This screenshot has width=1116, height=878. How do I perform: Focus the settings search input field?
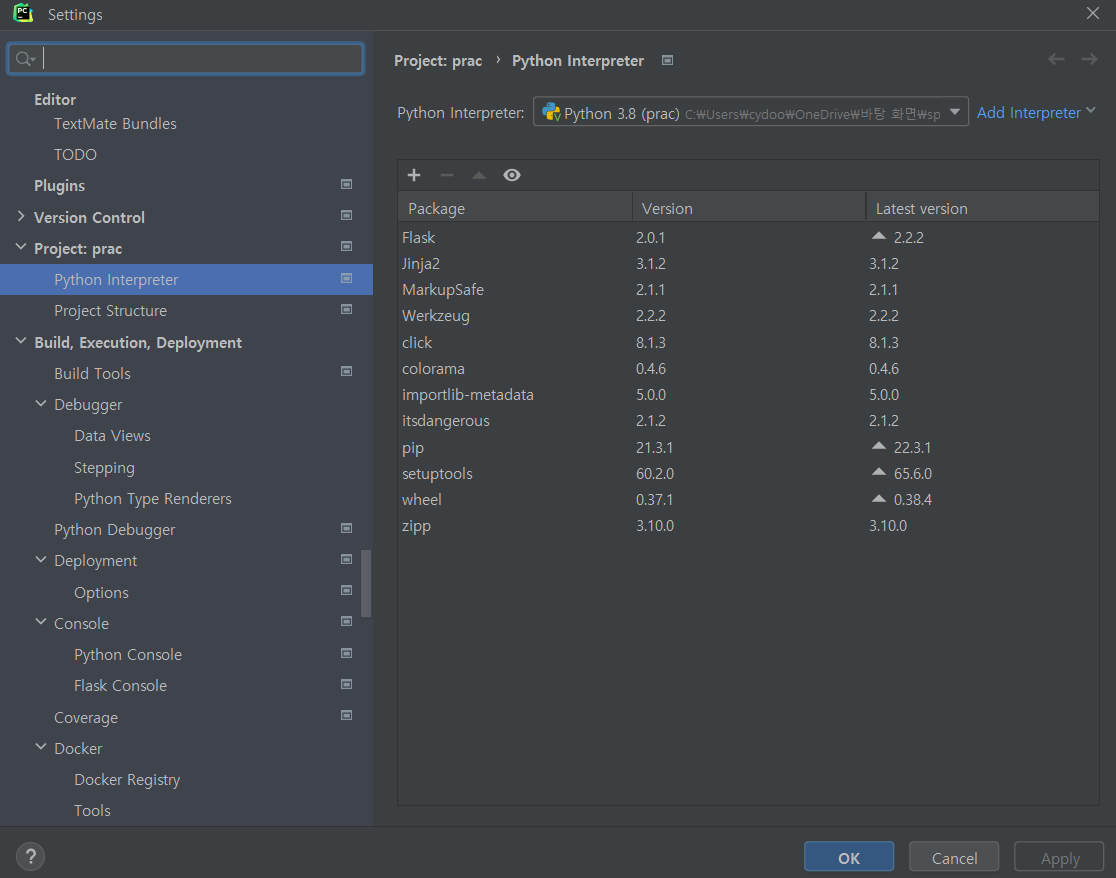(185, 58)
